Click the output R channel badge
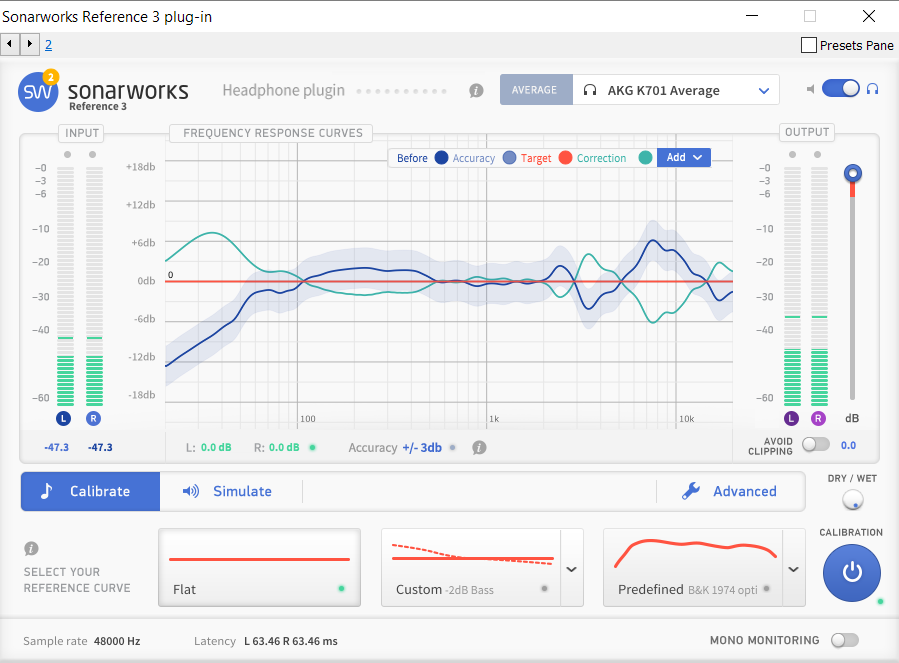 [x=818, y=418]
